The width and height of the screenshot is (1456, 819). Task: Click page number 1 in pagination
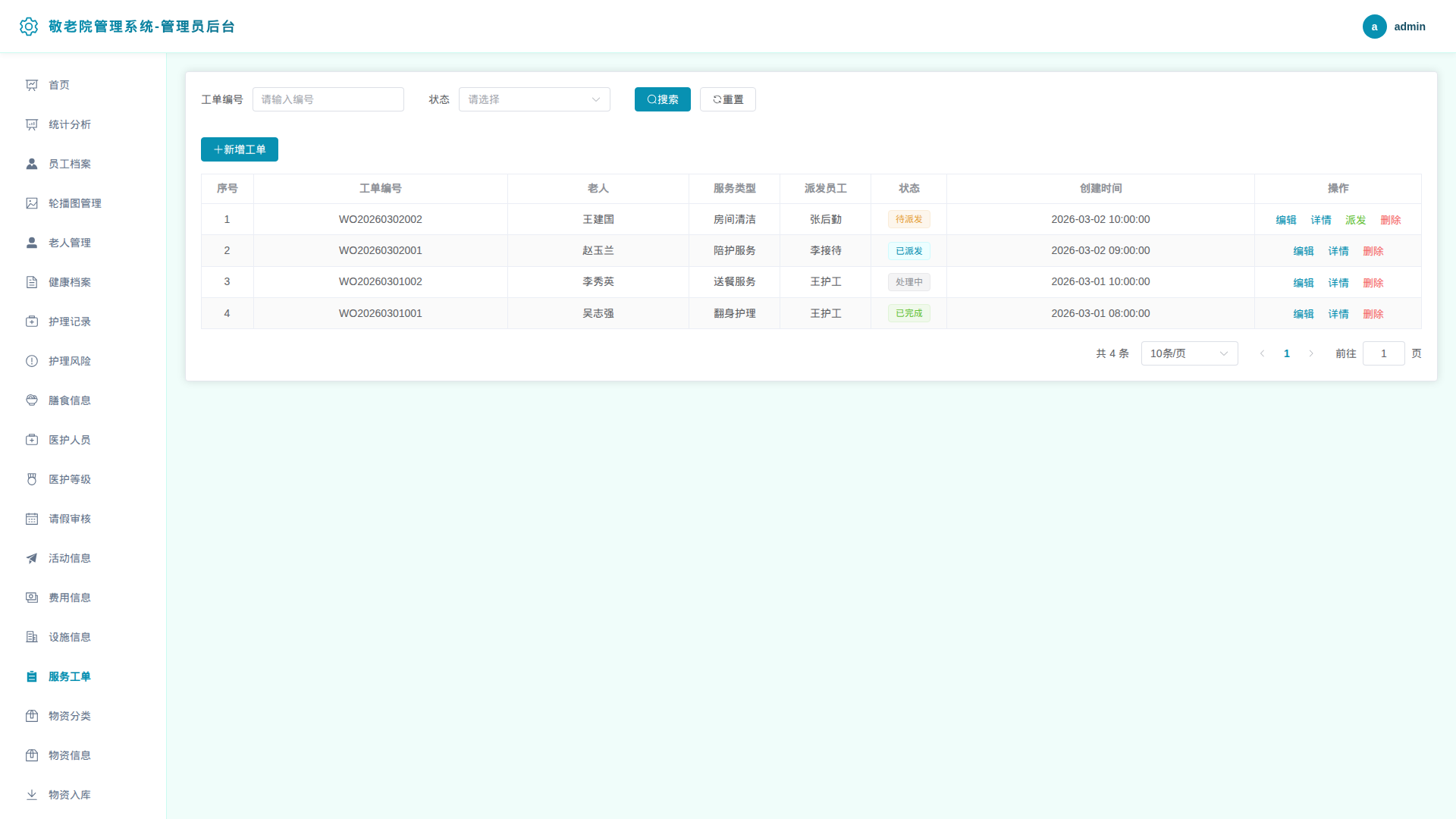tap(1286, 353)
